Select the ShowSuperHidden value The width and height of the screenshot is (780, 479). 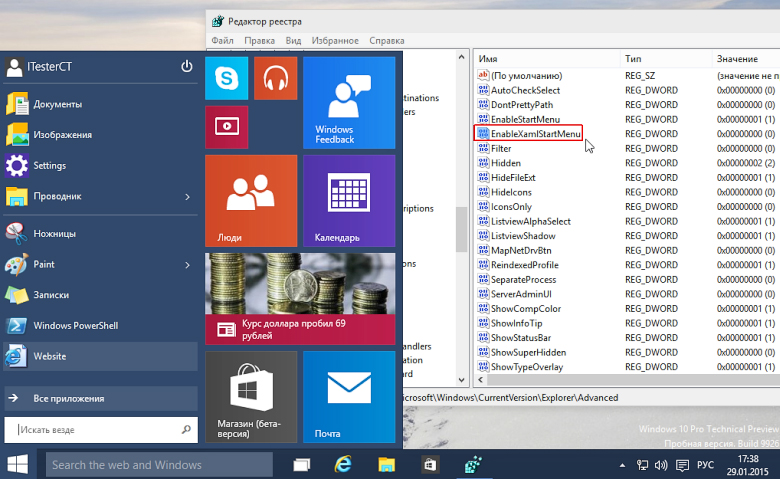528,352
